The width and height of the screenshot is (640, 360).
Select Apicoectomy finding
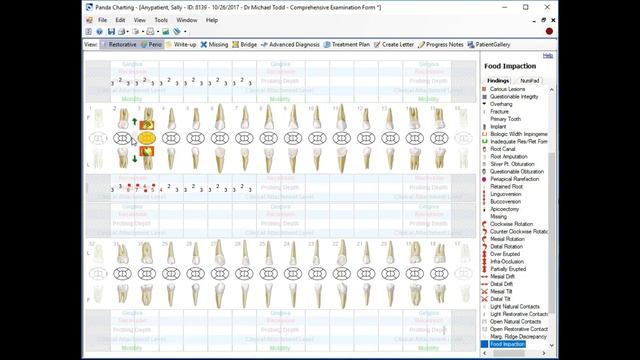(x=504, y=209)
